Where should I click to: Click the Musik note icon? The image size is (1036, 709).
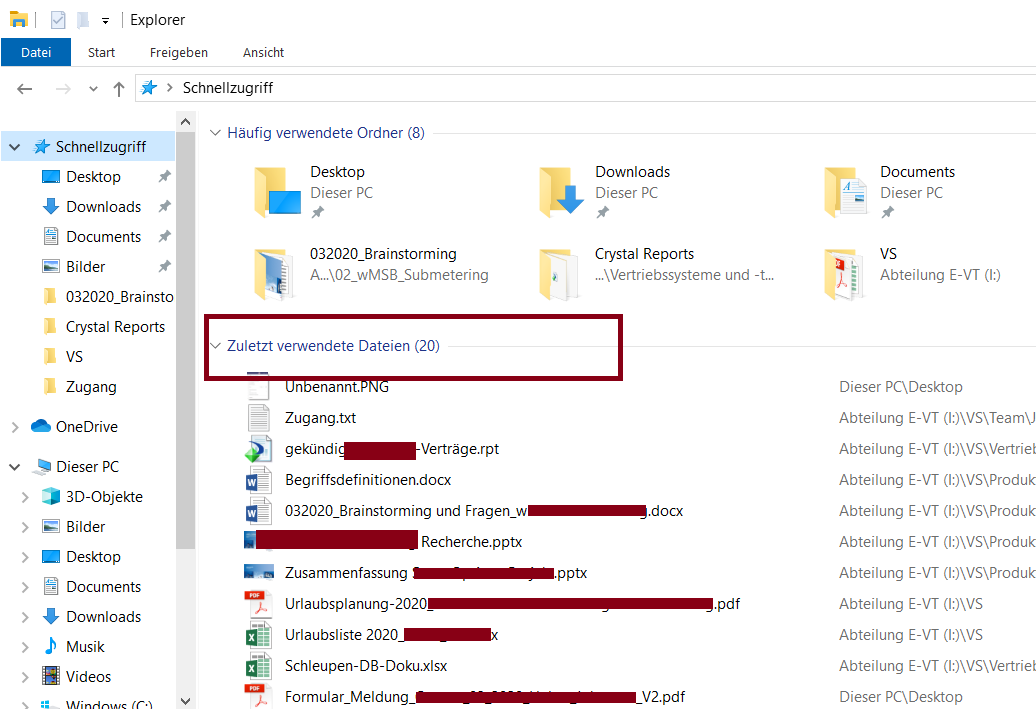[51, 646]
